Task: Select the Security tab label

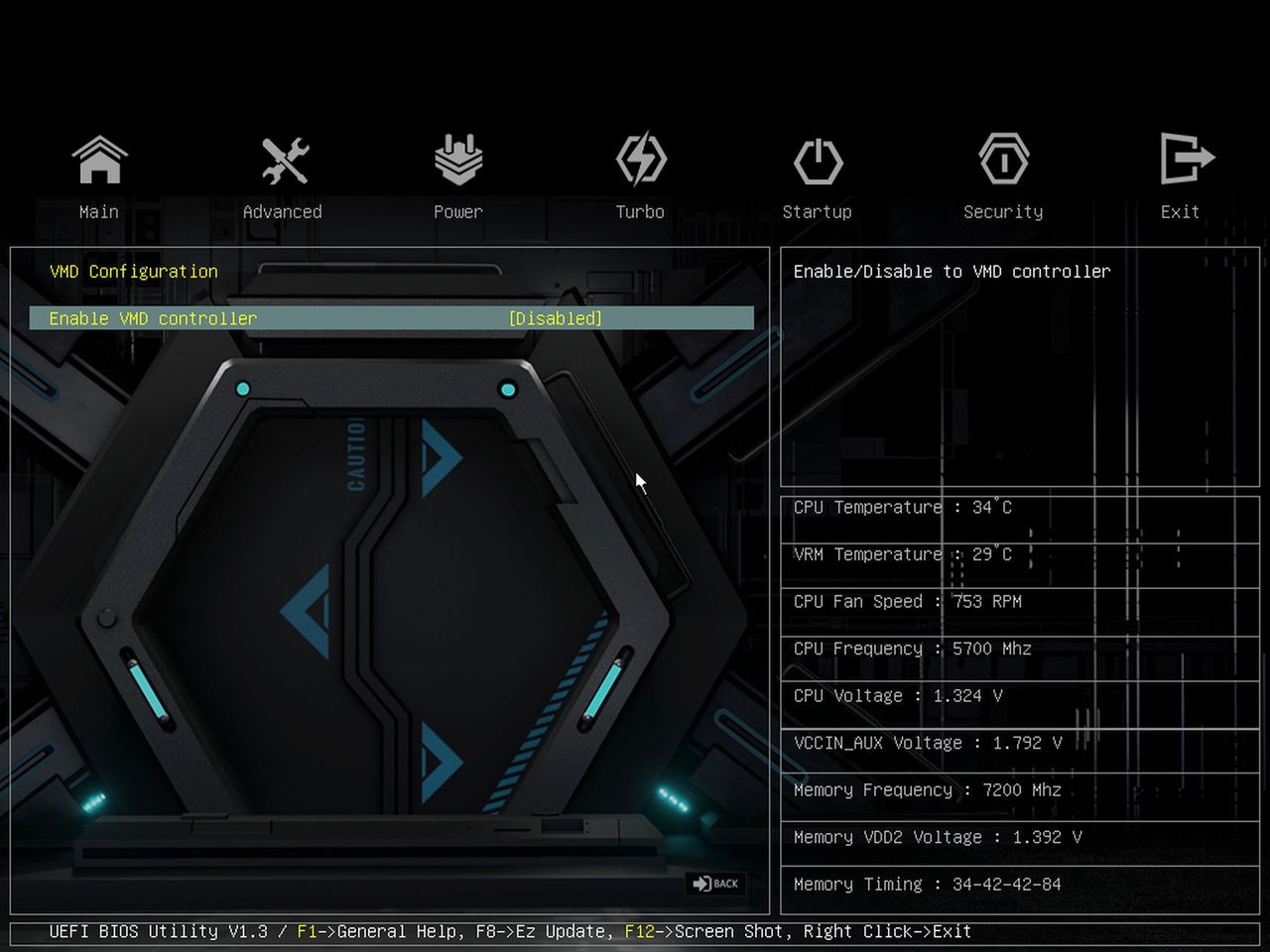Action: 1003,212
